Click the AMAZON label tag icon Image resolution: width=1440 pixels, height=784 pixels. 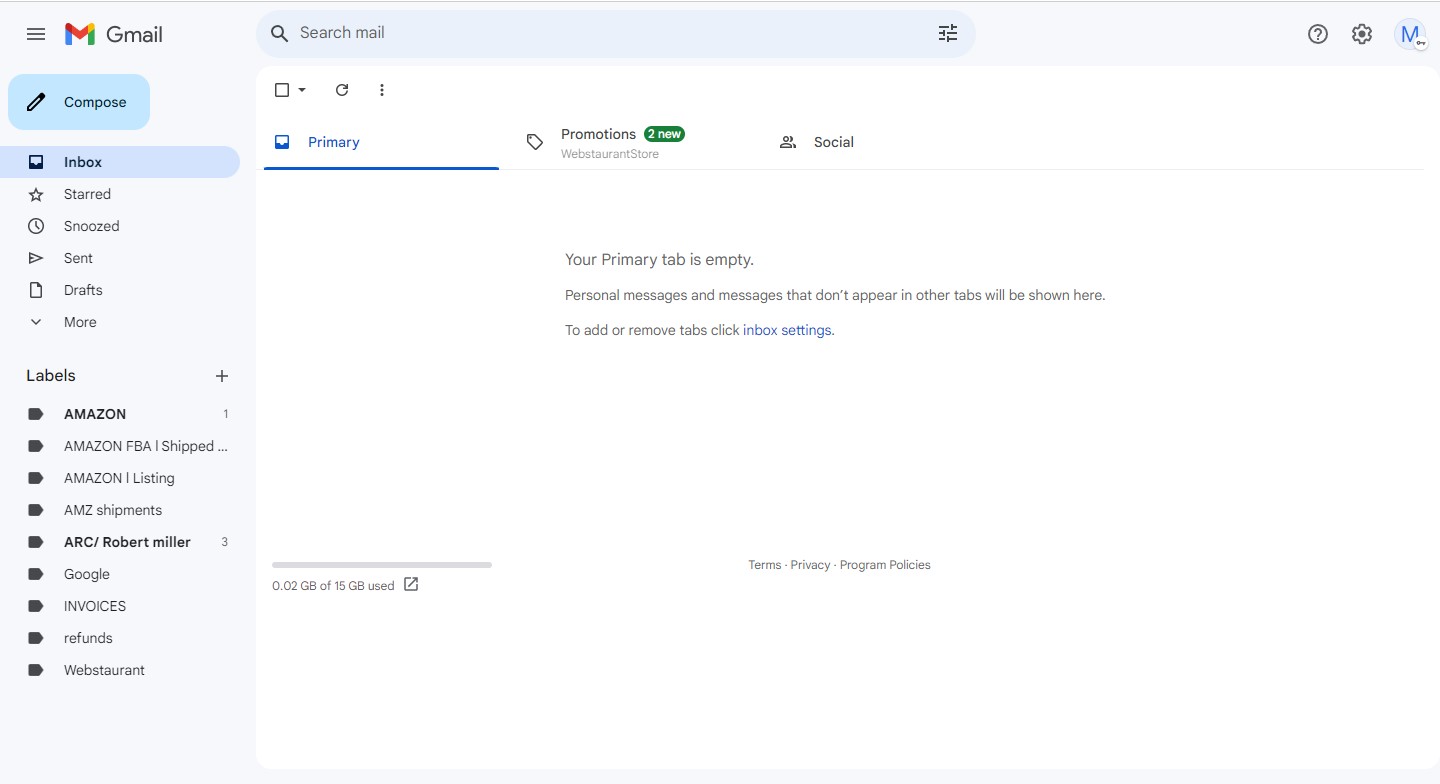[x=36, y=414]
